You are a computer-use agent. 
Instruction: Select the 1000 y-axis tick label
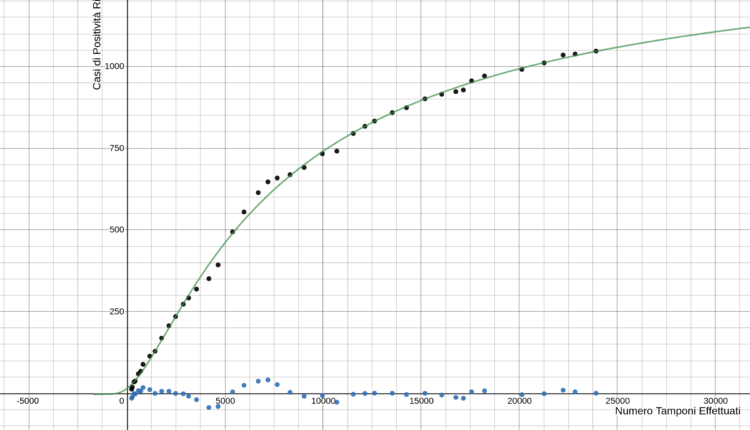(111, 66)
